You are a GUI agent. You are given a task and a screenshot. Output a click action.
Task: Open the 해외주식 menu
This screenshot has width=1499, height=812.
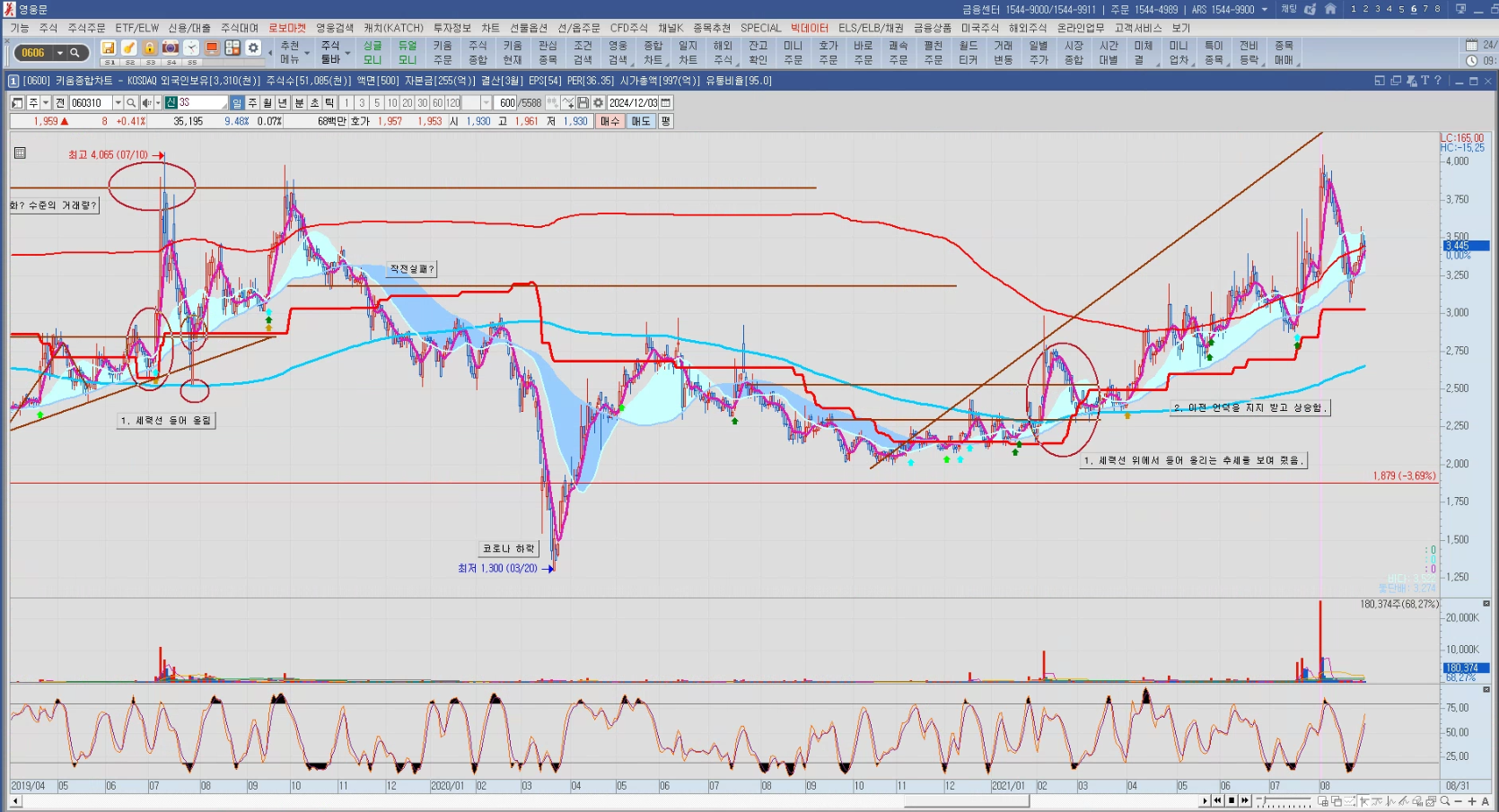point(1028,28)
